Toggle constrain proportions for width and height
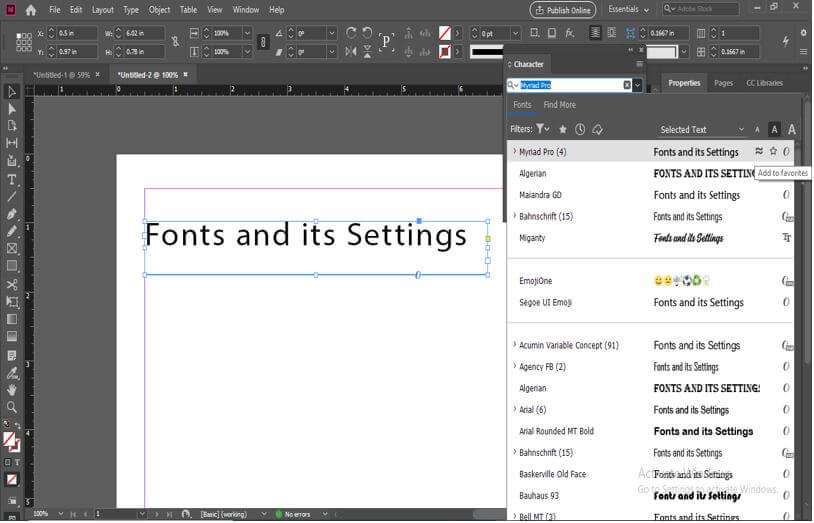Image resolution: width=814 pixels, height=523 pixels. [x=175, y=42]
